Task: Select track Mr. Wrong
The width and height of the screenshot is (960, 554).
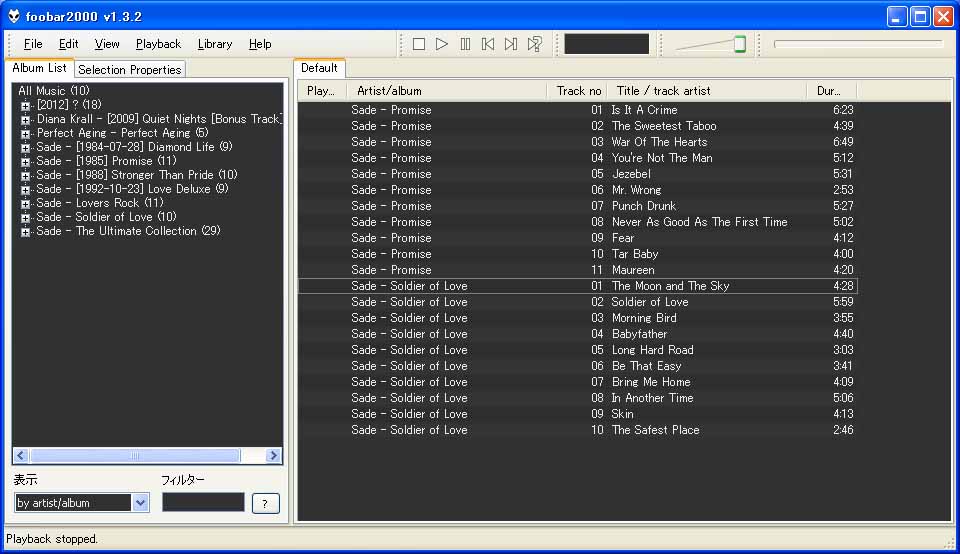Action: pos(577,190)
